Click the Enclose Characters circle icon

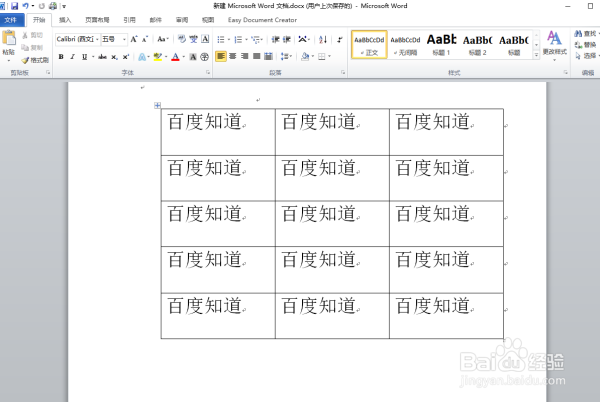[205, 57]
